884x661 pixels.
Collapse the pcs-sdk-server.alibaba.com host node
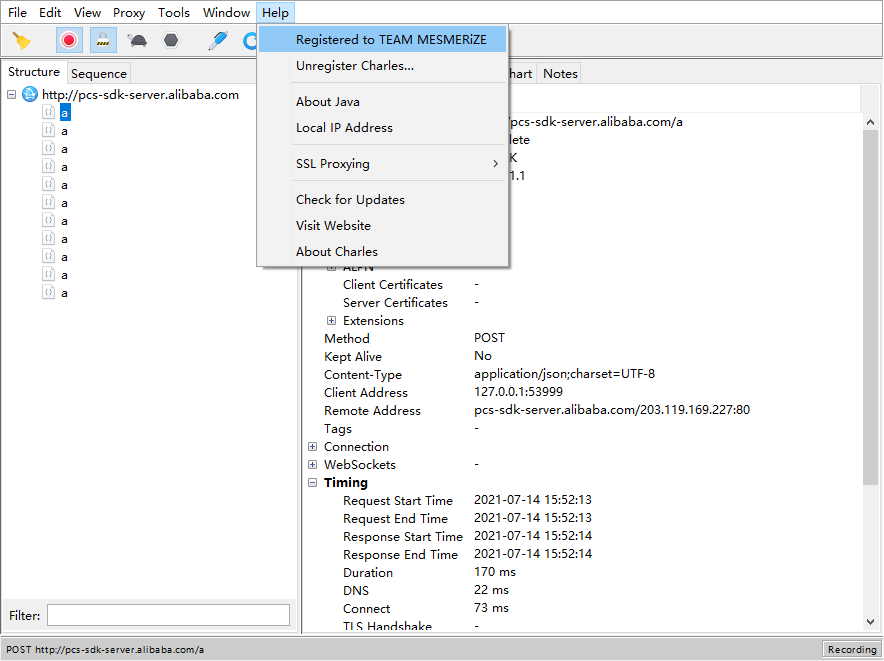point(11,95)
